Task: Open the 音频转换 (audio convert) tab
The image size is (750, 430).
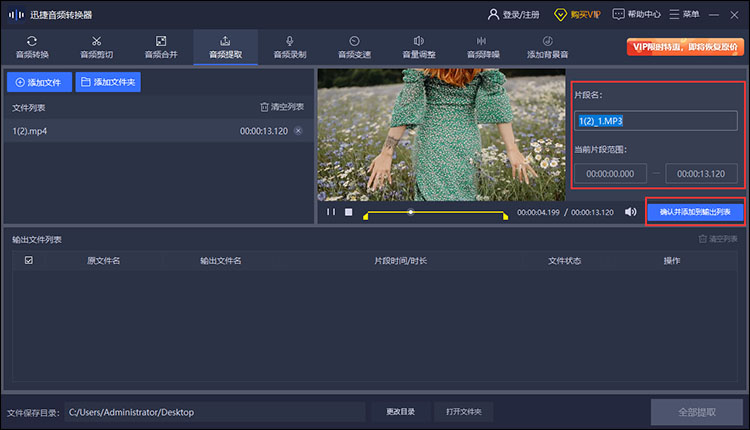Action: (x=32, y=47)
